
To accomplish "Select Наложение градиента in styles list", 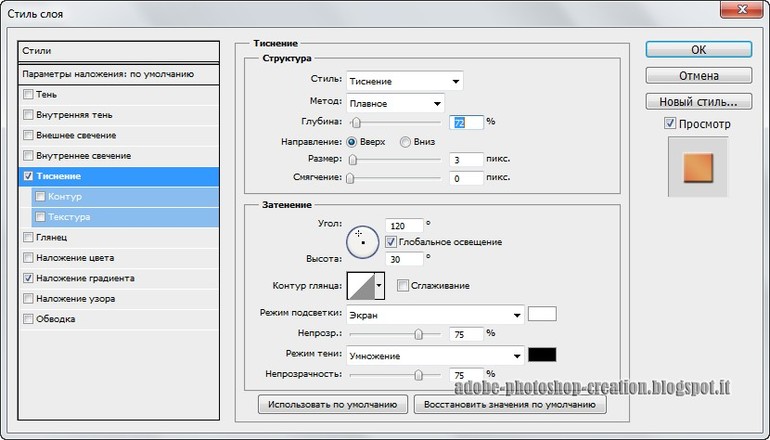I will (85, 278).
